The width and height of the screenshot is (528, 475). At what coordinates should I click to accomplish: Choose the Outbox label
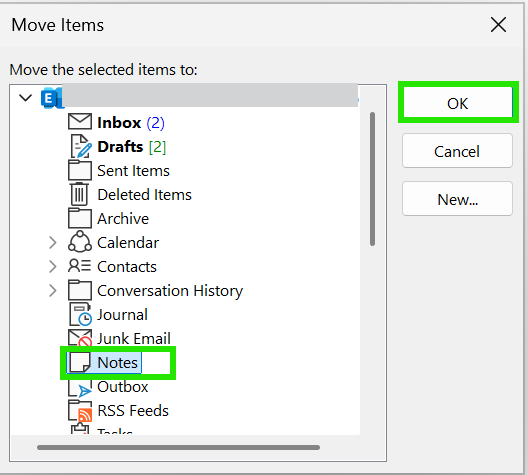point(123,387)
